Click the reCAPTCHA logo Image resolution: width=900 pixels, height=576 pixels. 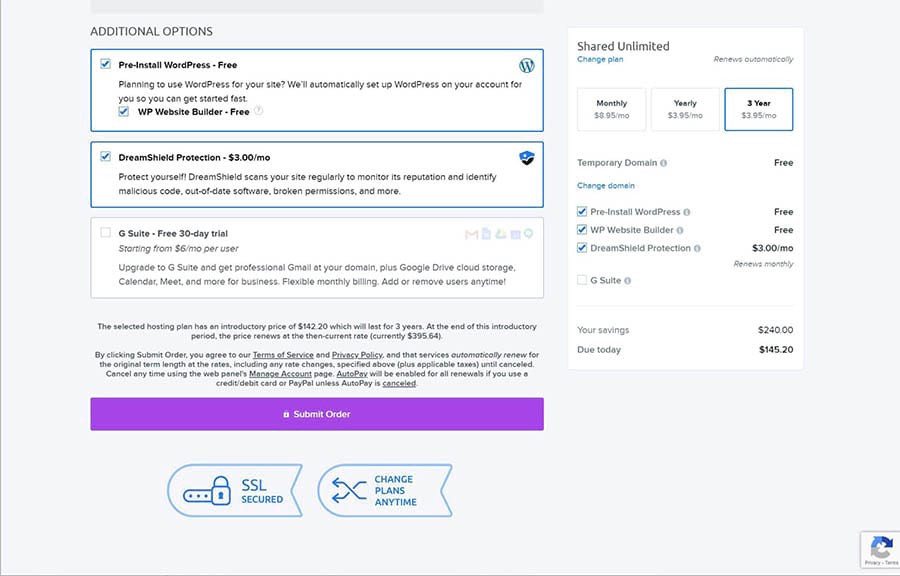[881, 547]
